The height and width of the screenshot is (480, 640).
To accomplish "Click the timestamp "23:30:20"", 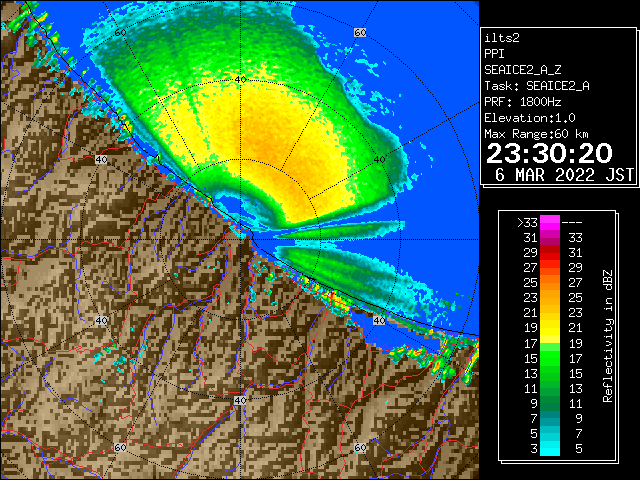I will (x=549, y=153).
